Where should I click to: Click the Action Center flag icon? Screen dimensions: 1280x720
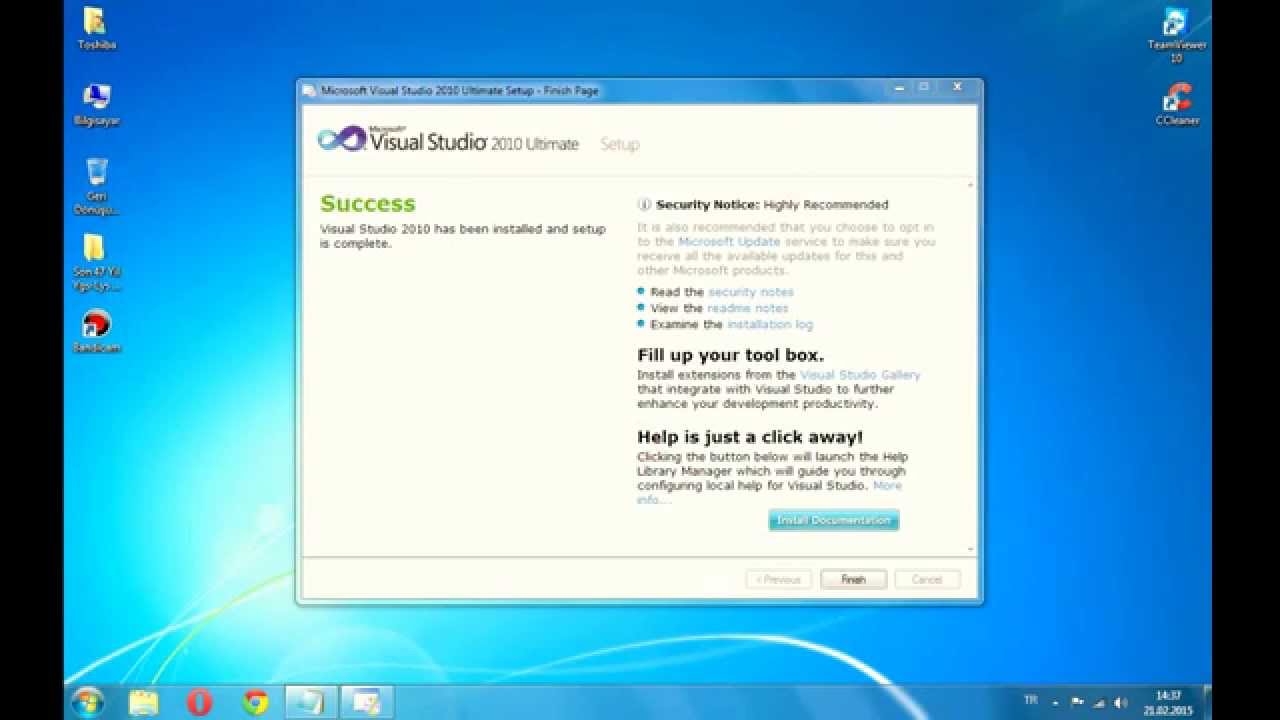pos(1077,703)
